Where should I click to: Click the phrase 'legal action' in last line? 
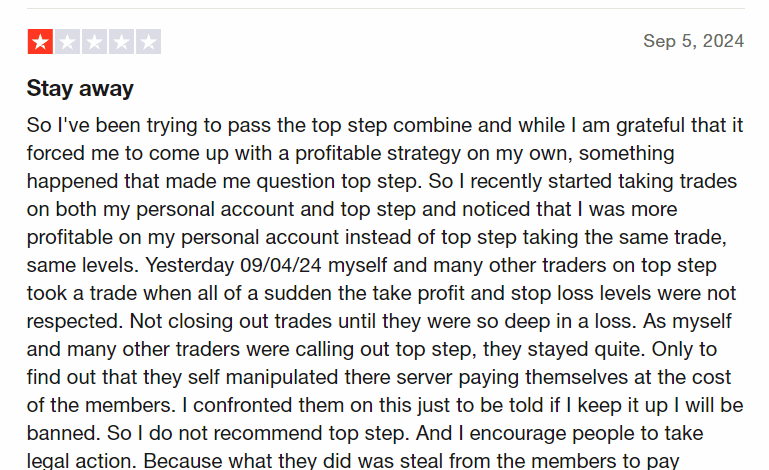pos(80,461)
